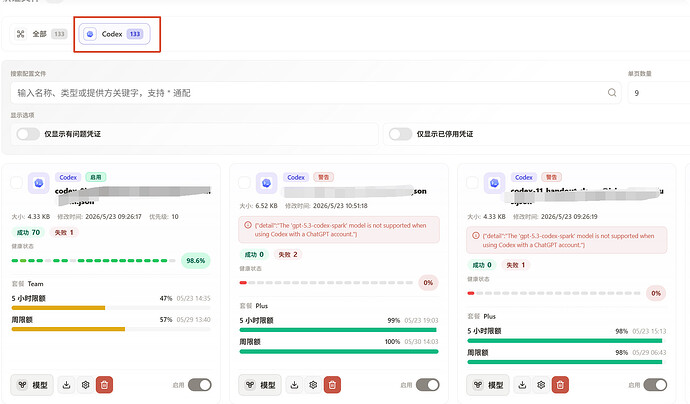690x404 pixels.
Task: Check the 09:26:19 card checkbox
Action: pos(472,183)
